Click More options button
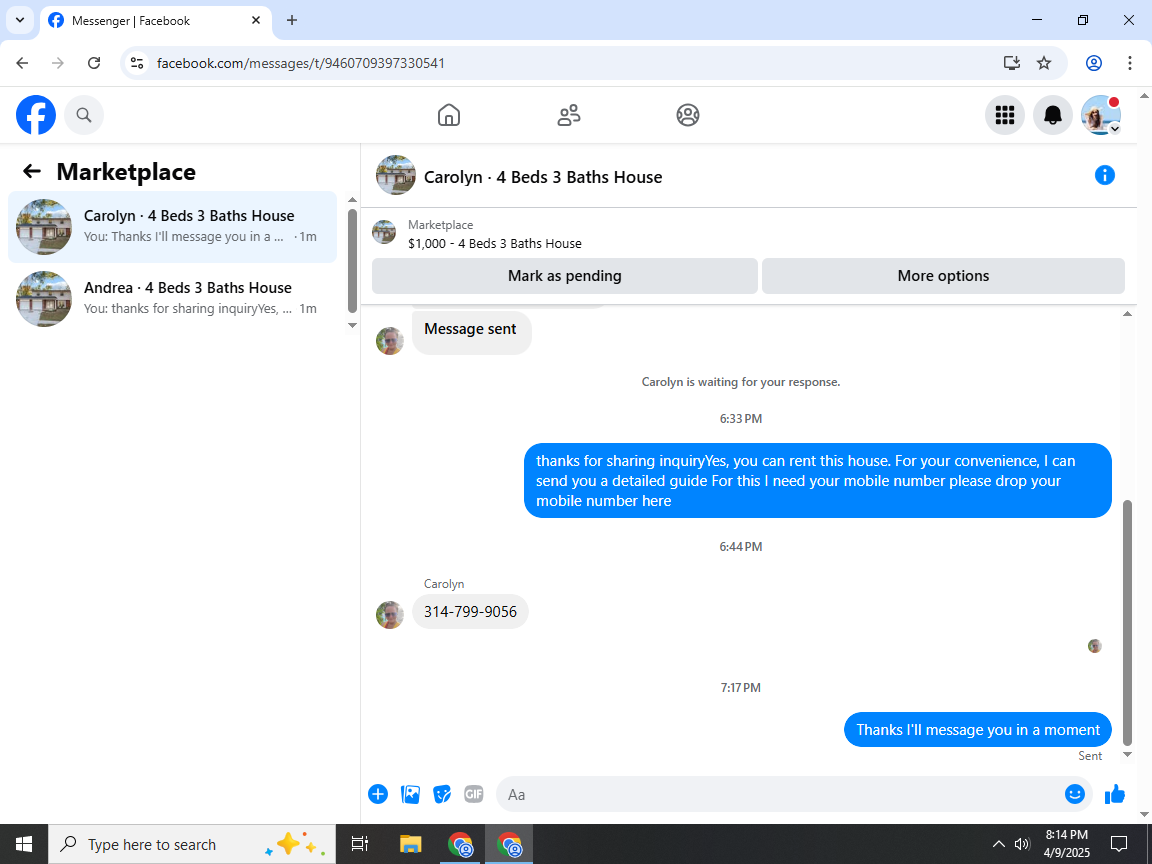This screenshot has width=1152, height=864. point(943,276)
